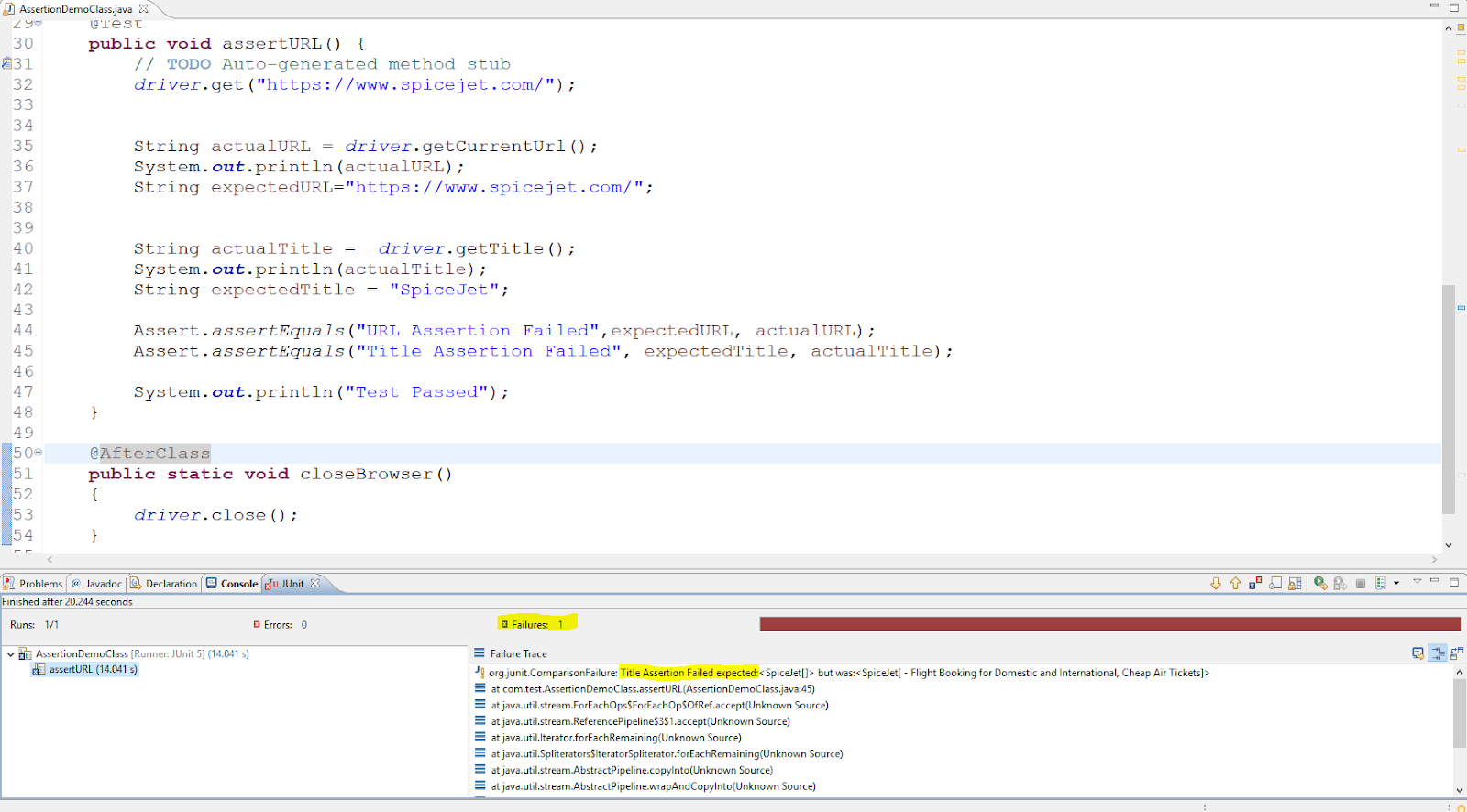The height and width of the screenshot is (812, 1467).
Task: Switch to the Problems tab
Action: (x=33, y=584)
